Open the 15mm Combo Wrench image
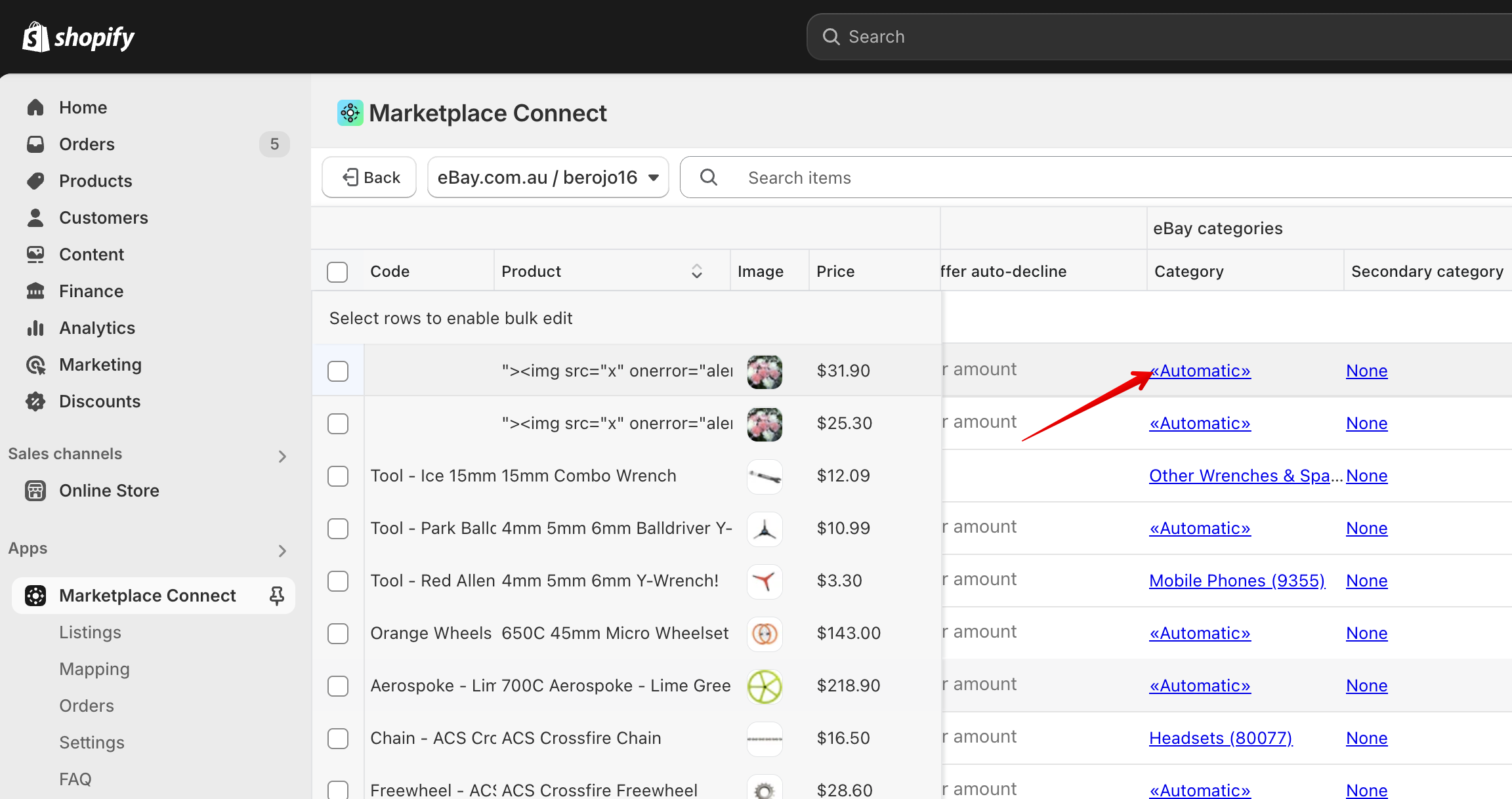 (765, 476)
